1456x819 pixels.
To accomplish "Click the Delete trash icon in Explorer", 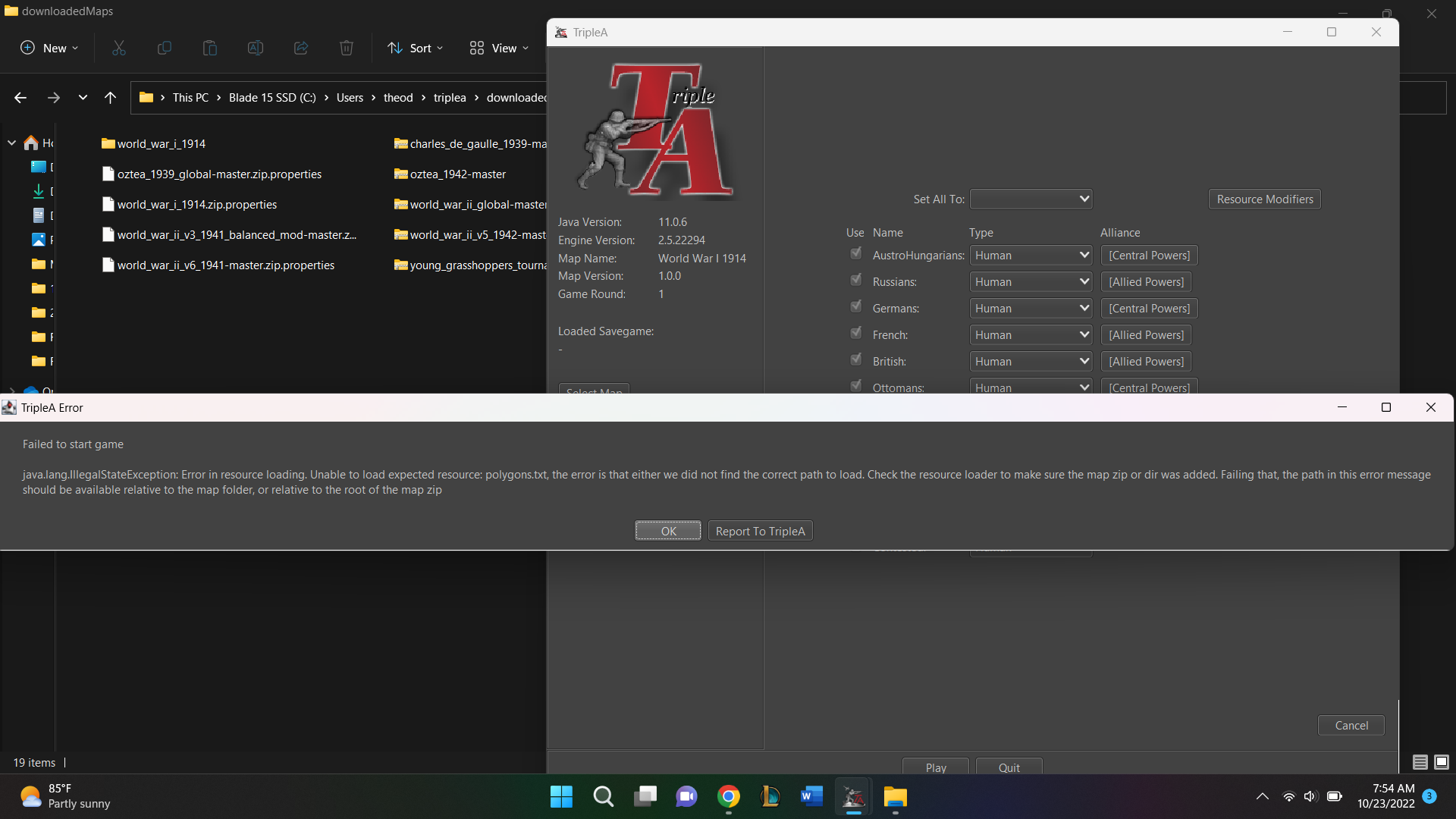I will (347, 48).
